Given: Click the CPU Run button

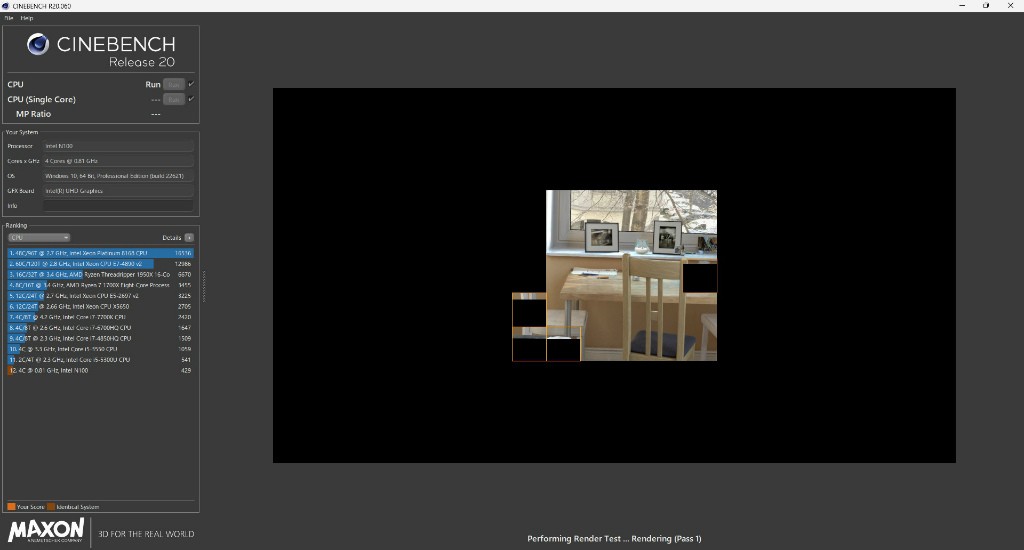Looking at the screenshot, I should pyautogui.click(x=174, y=84).
